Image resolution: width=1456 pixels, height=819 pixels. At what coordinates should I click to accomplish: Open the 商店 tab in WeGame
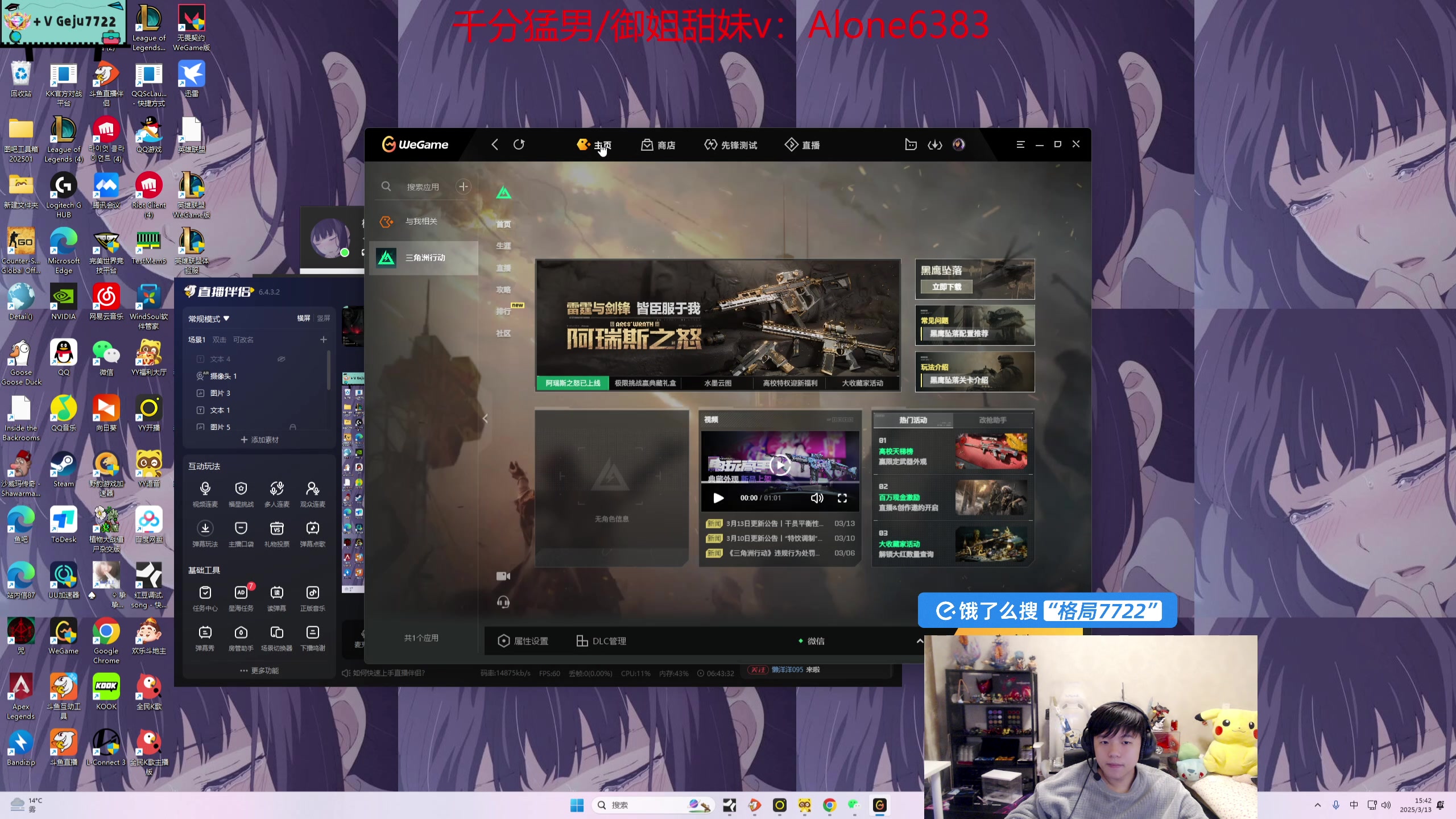(658, 145)
